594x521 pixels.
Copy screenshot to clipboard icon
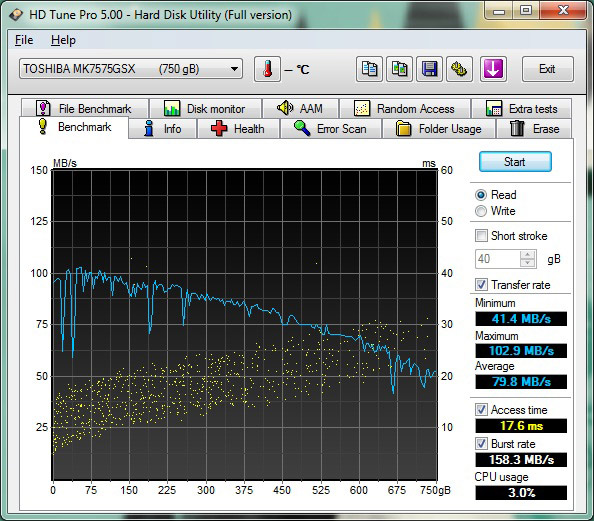coord(399,69)
